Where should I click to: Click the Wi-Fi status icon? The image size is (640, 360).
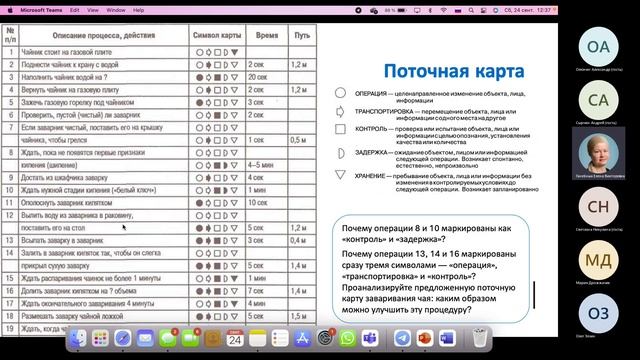(444, 10)
